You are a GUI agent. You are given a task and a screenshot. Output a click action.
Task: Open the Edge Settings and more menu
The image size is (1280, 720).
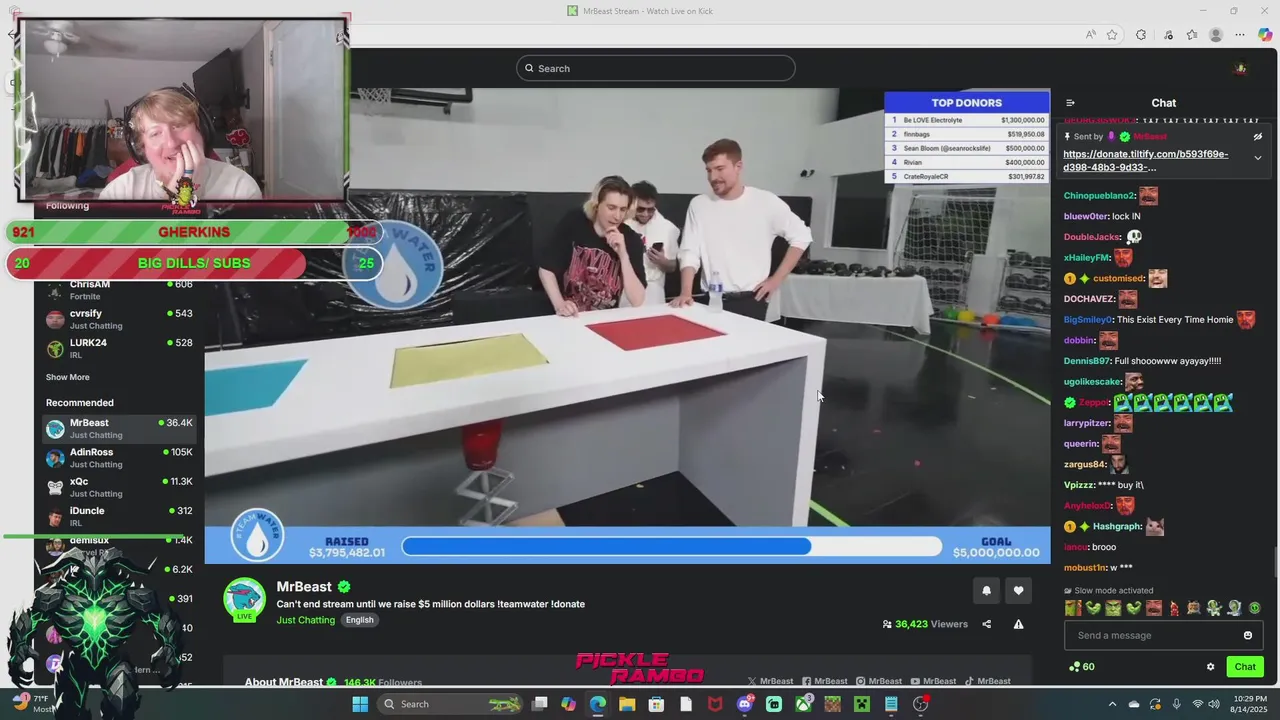(1240, 35)
